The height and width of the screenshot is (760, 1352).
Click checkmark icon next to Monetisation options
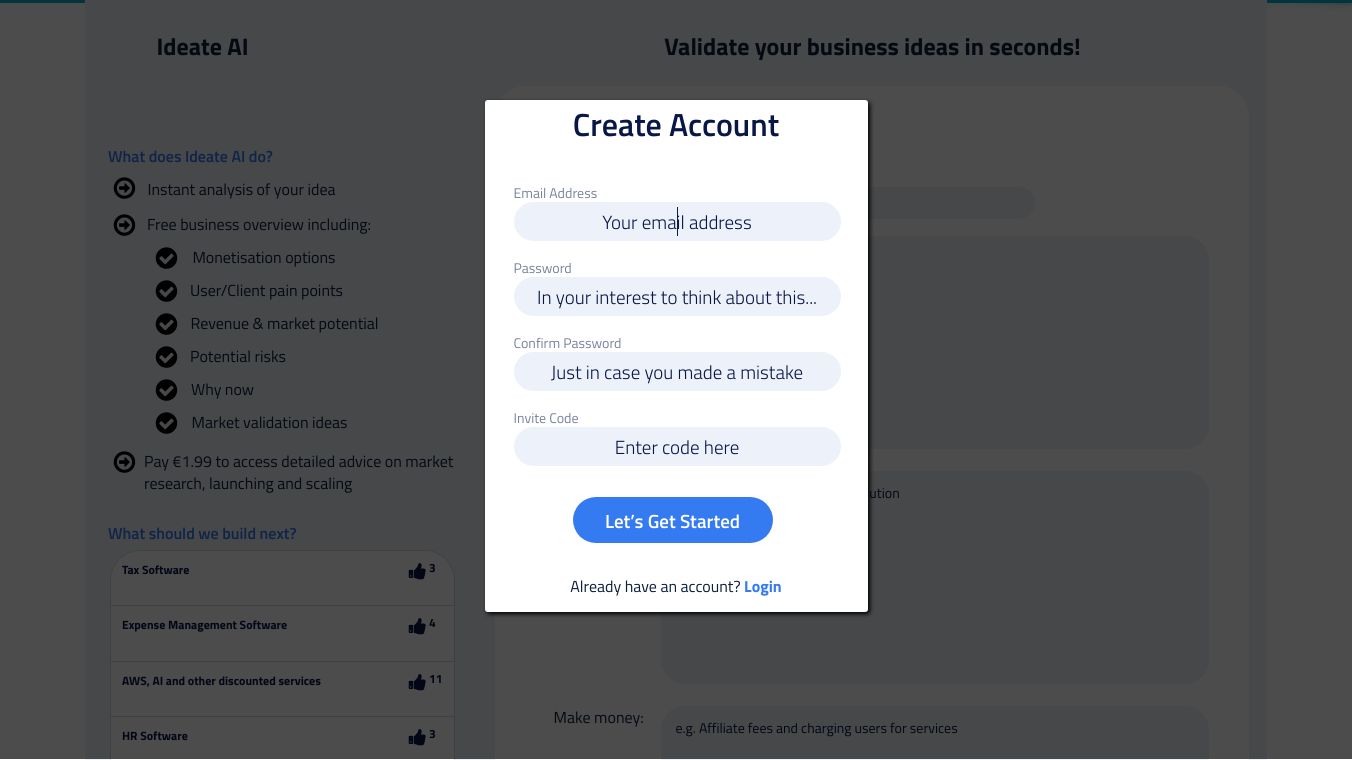166,258
